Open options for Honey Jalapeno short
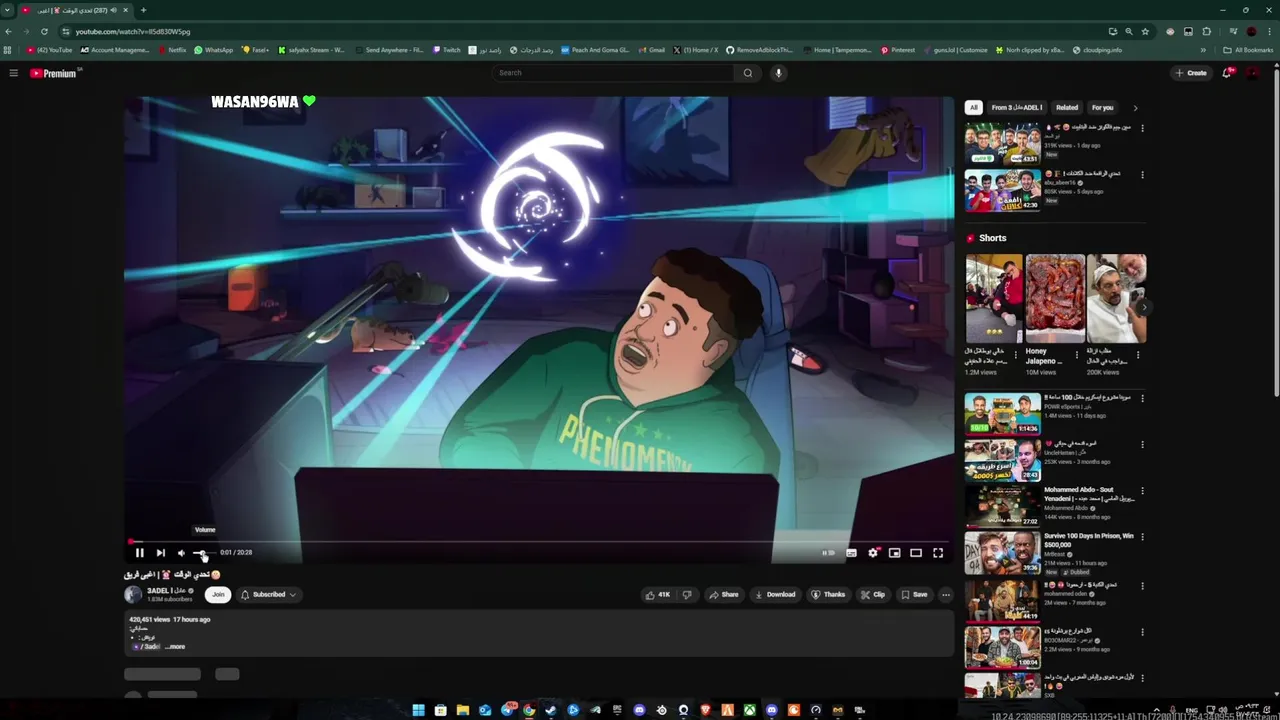The image size is (1280, 720). (x=1077, y=355)
